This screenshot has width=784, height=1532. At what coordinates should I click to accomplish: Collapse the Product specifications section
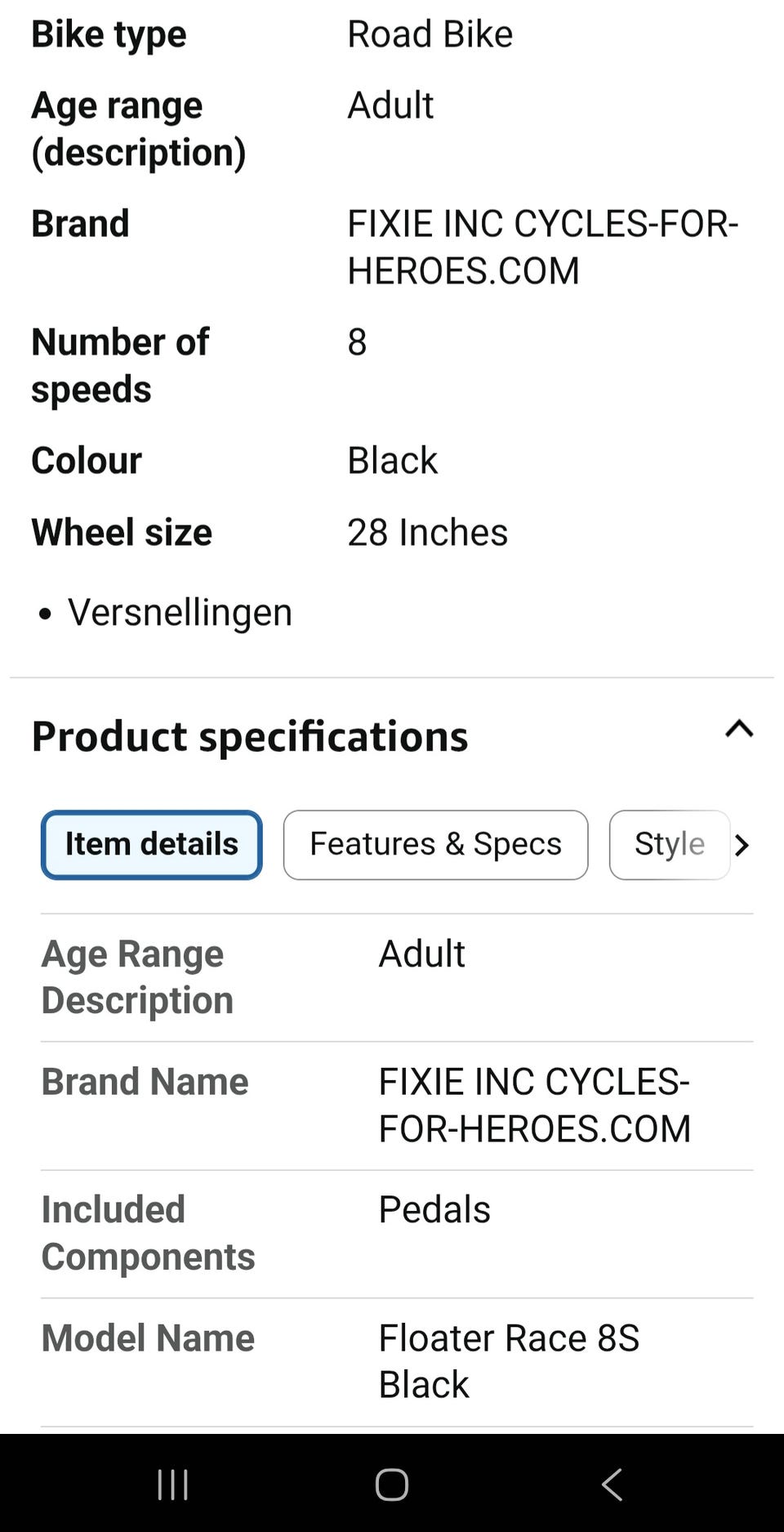738,729
